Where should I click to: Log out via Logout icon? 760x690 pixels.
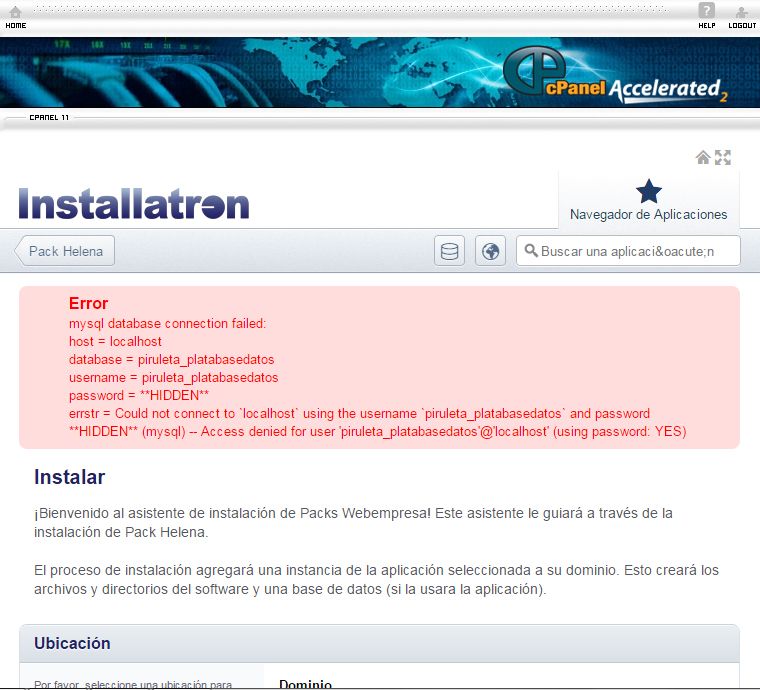point(742,17)
